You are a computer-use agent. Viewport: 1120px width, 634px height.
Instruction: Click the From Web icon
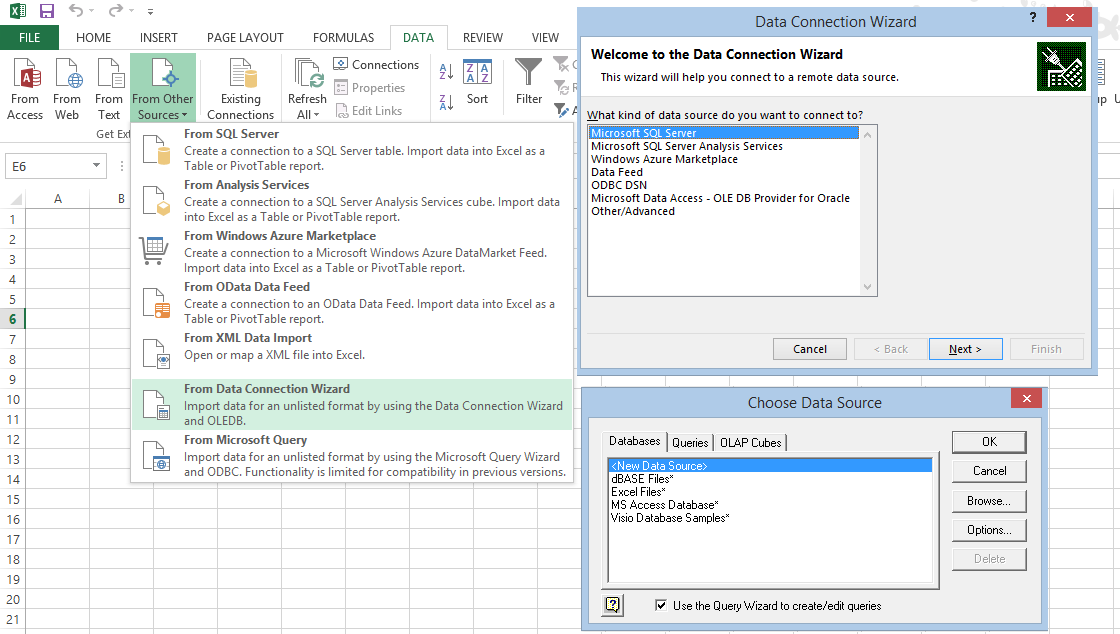pyautogui.click(x=67, y=89)
